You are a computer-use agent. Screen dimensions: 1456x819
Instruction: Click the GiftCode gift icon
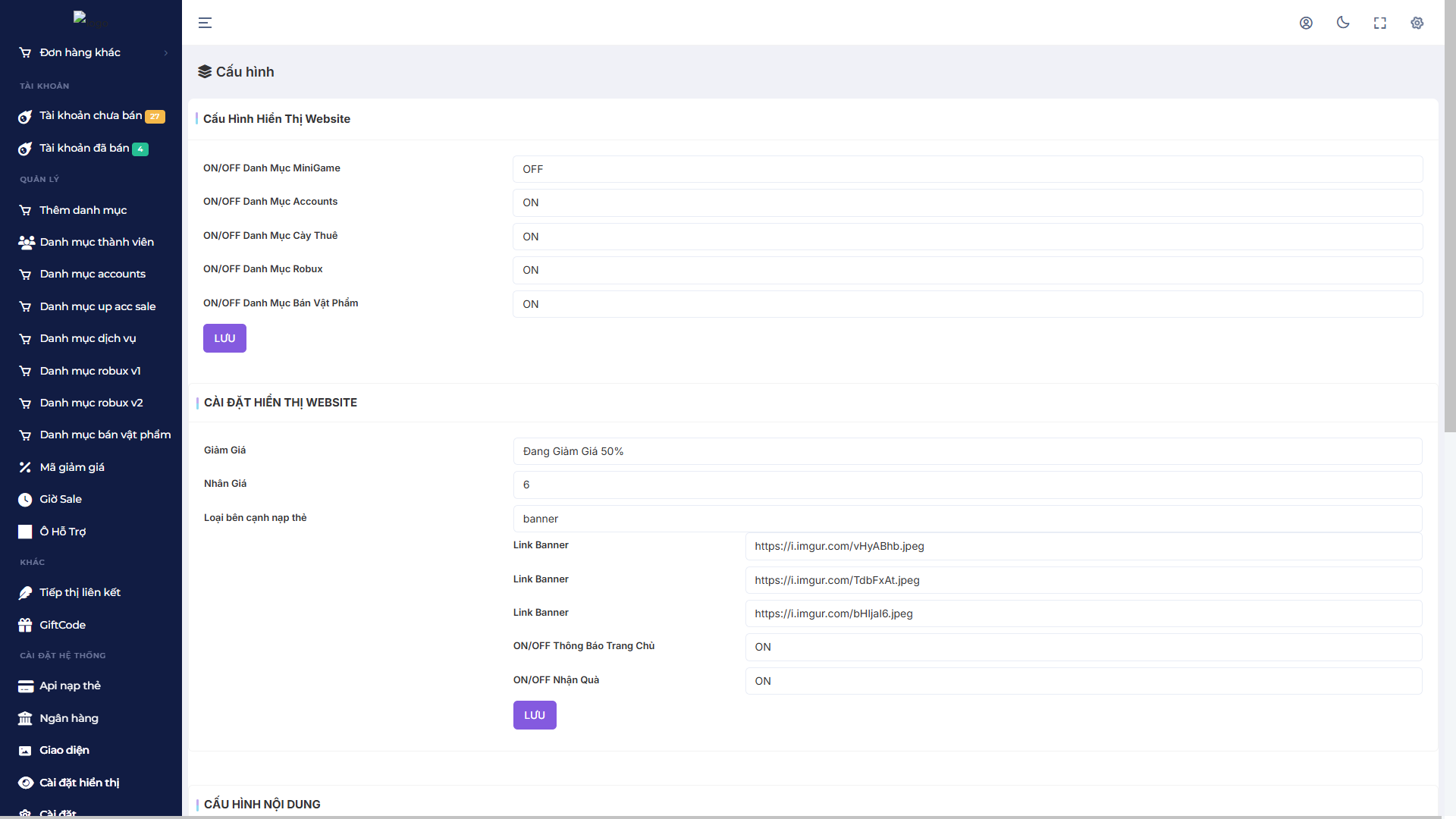point(25,625)
